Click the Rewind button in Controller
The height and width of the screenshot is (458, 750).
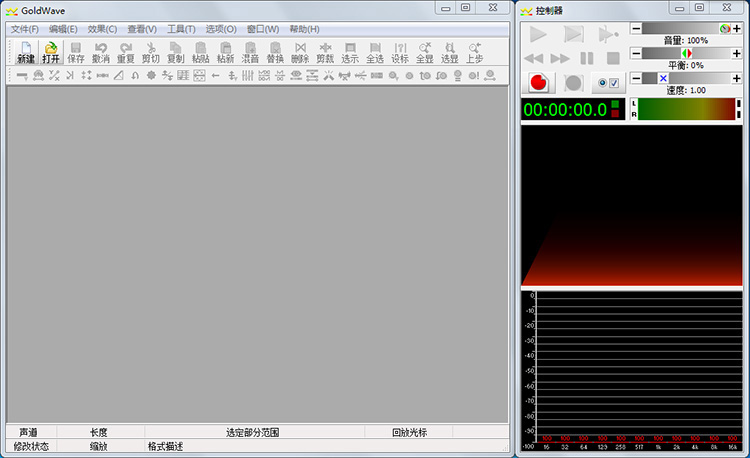pos(534,58)
